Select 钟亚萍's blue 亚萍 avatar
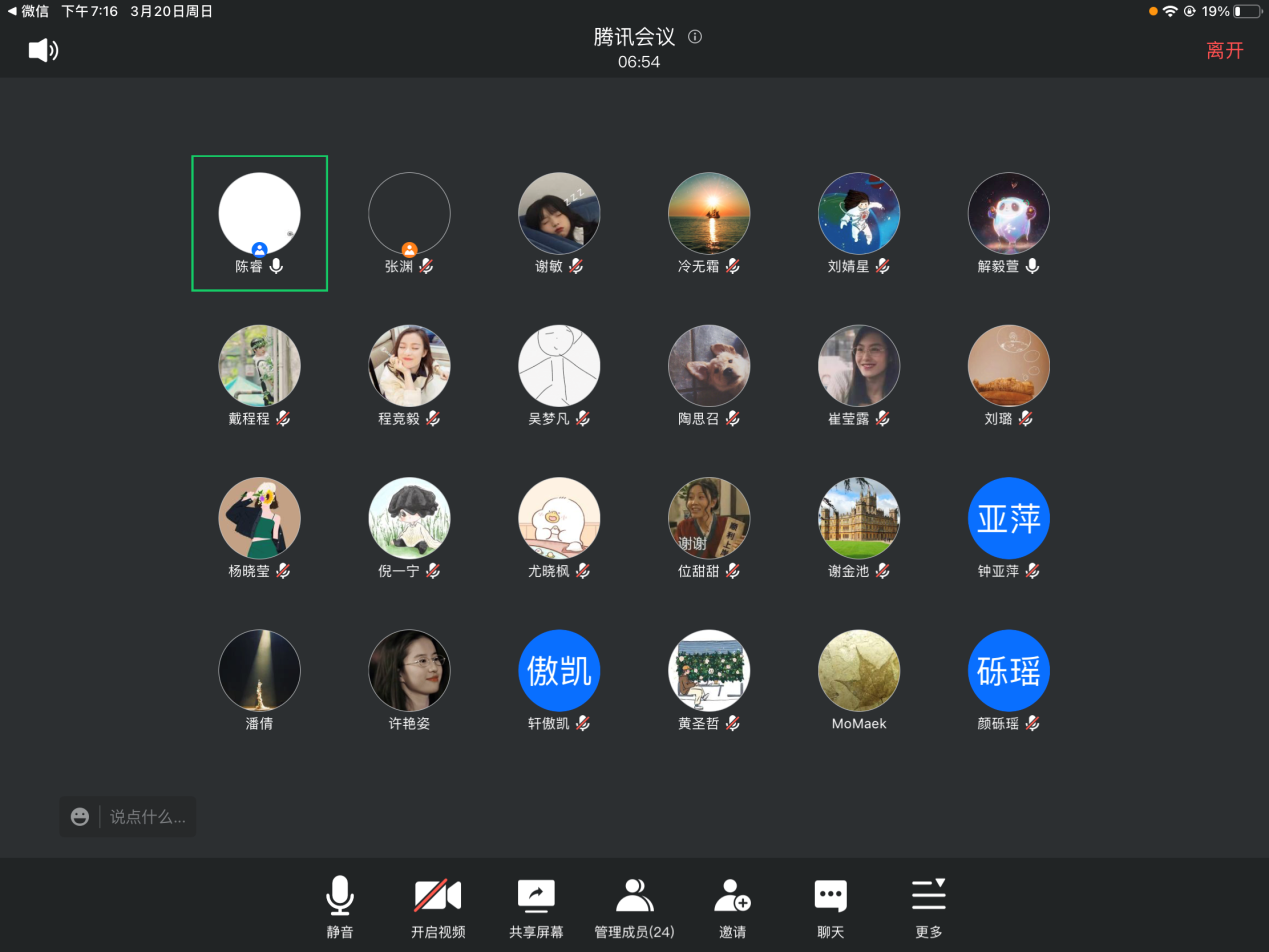 coord(1008,518)
